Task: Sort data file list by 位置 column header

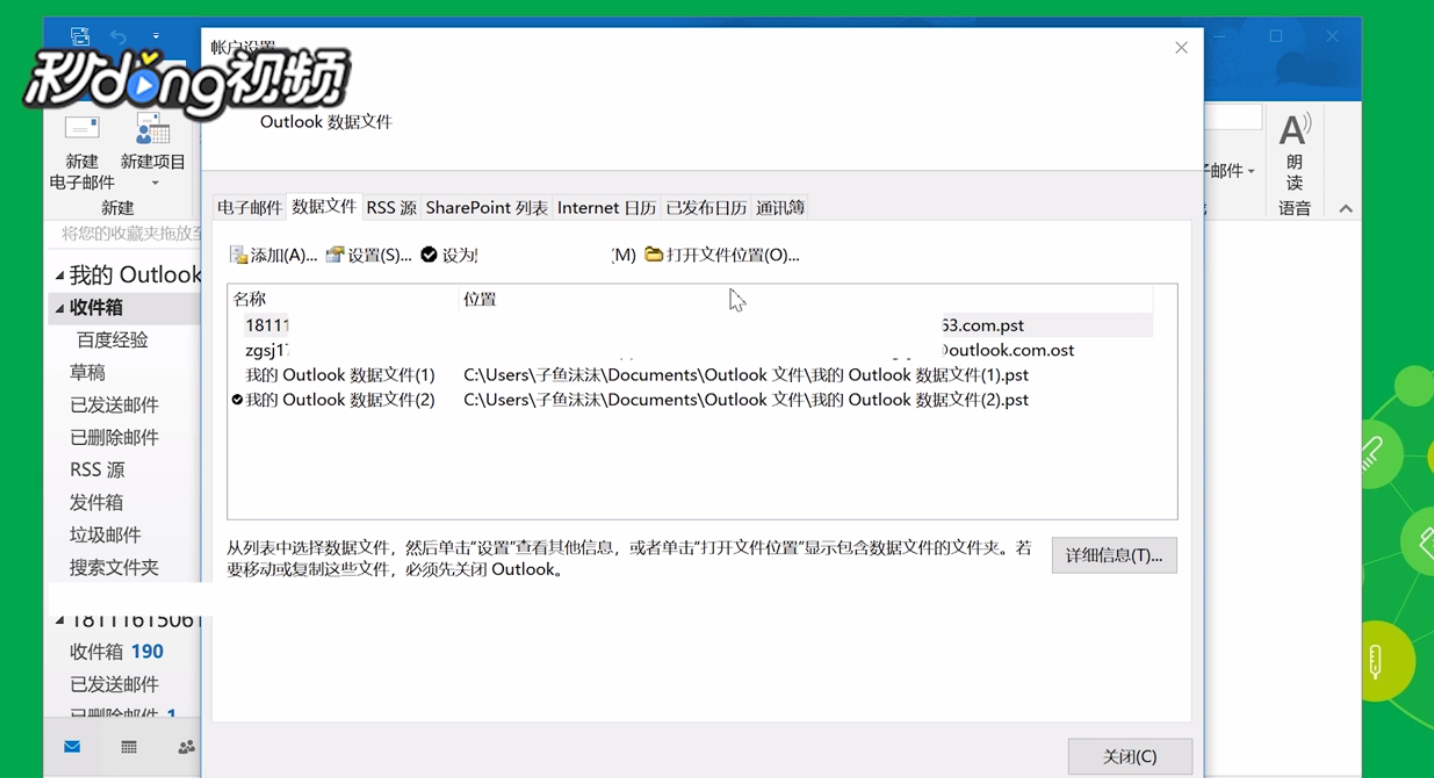Action: pos(805,299)
